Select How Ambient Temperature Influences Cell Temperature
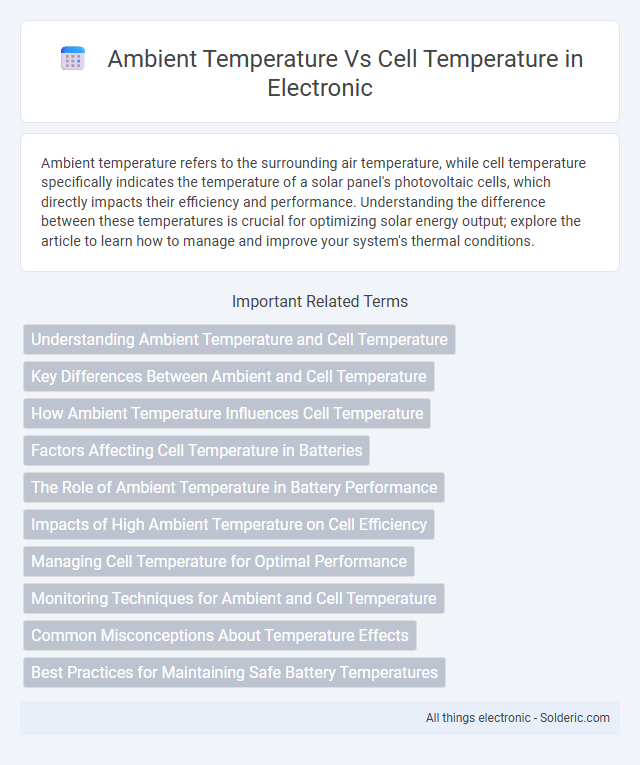 [227, 413]
